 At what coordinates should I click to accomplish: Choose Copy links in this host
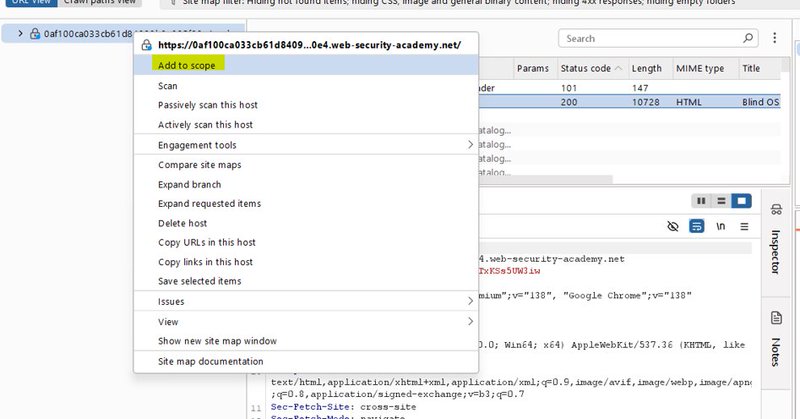(x=306, y=262)
